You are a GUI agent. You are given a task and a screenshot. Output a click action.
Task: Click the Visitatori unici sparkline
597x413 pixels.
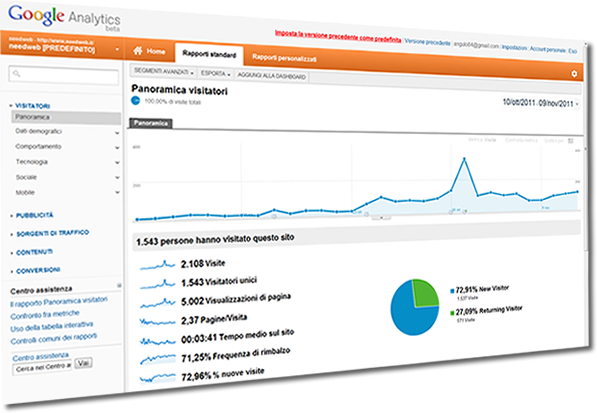tap(157, 284)
